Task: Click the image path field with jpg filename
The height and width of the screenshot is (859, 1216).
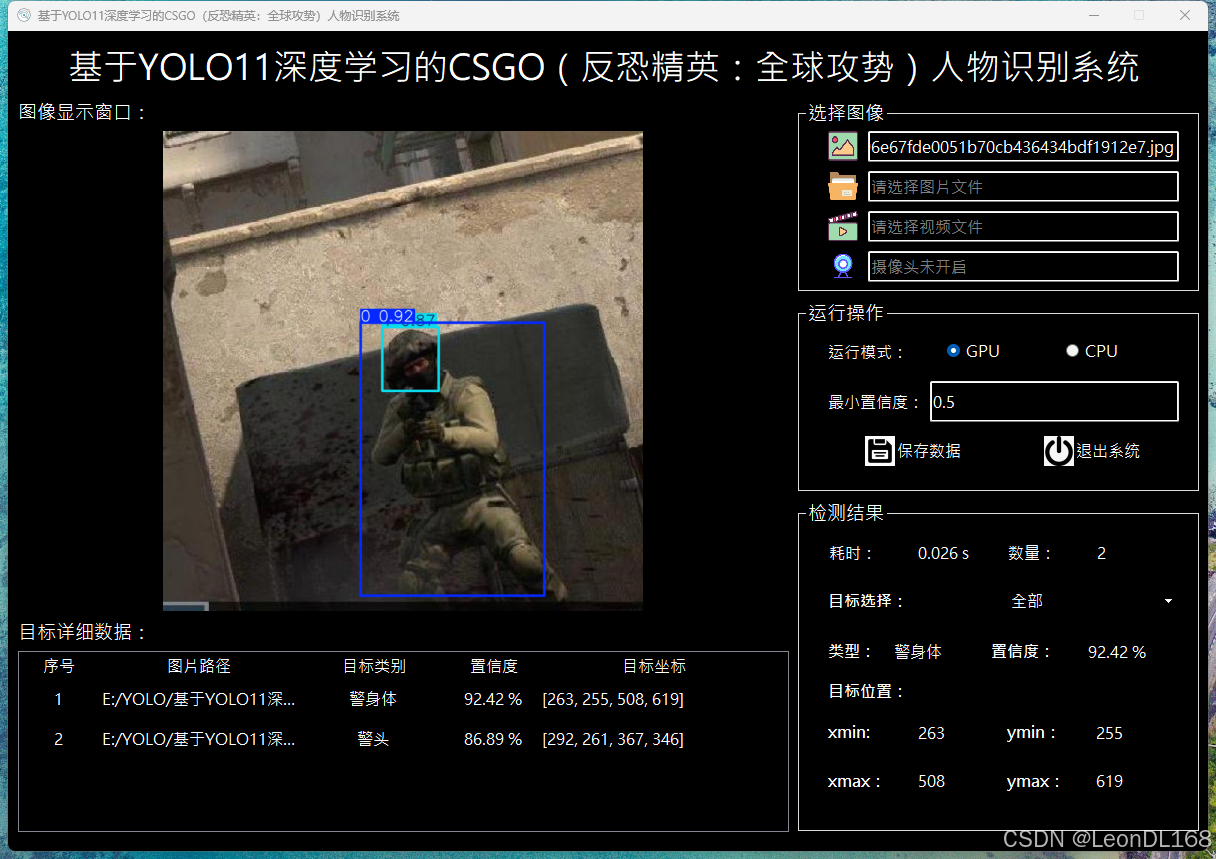Action: click(1023, 147)
